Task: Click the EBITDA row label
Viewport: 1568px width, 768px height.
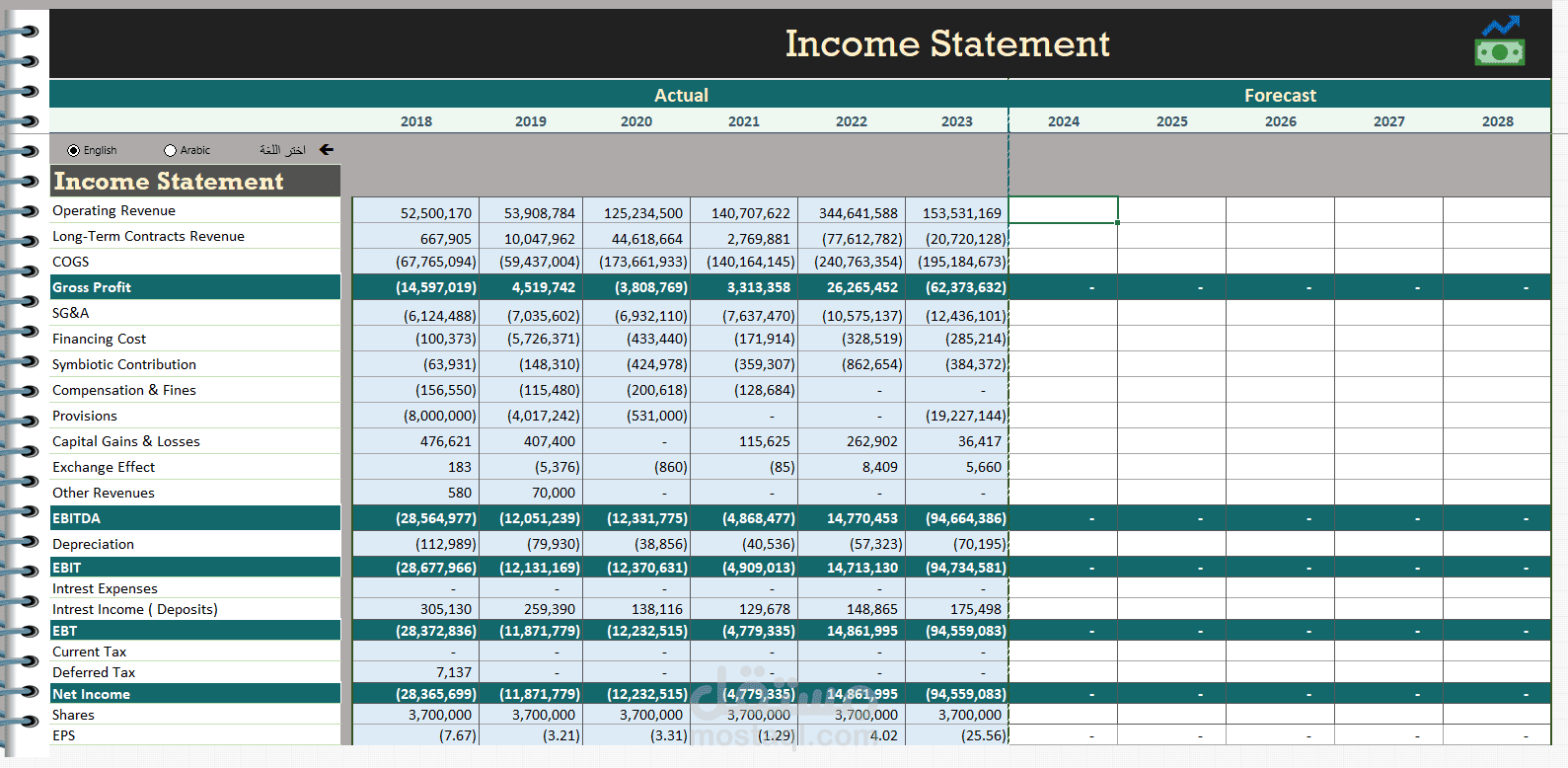Action: [x=76, y=518]
